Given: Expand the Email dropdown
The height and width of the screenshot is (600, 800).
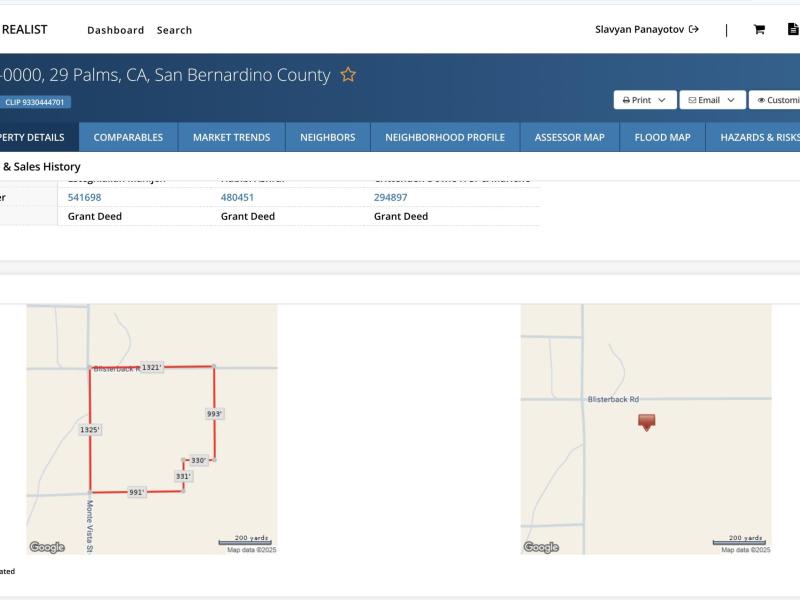Looking at the screenshot, I should point(712,100).
